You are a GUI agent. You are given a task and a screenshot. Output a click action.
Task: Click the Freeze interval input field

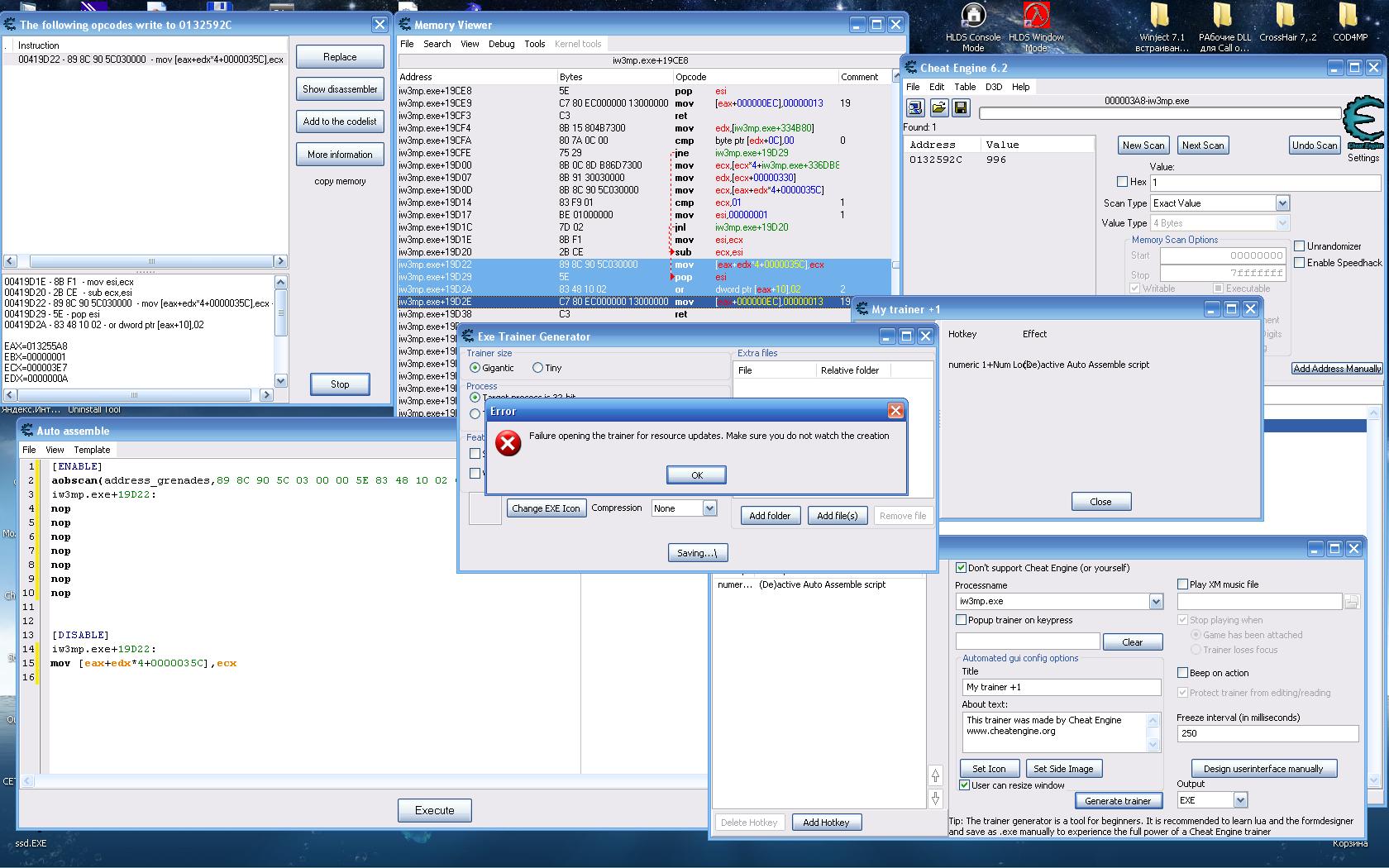click(x=1267, y=733)
